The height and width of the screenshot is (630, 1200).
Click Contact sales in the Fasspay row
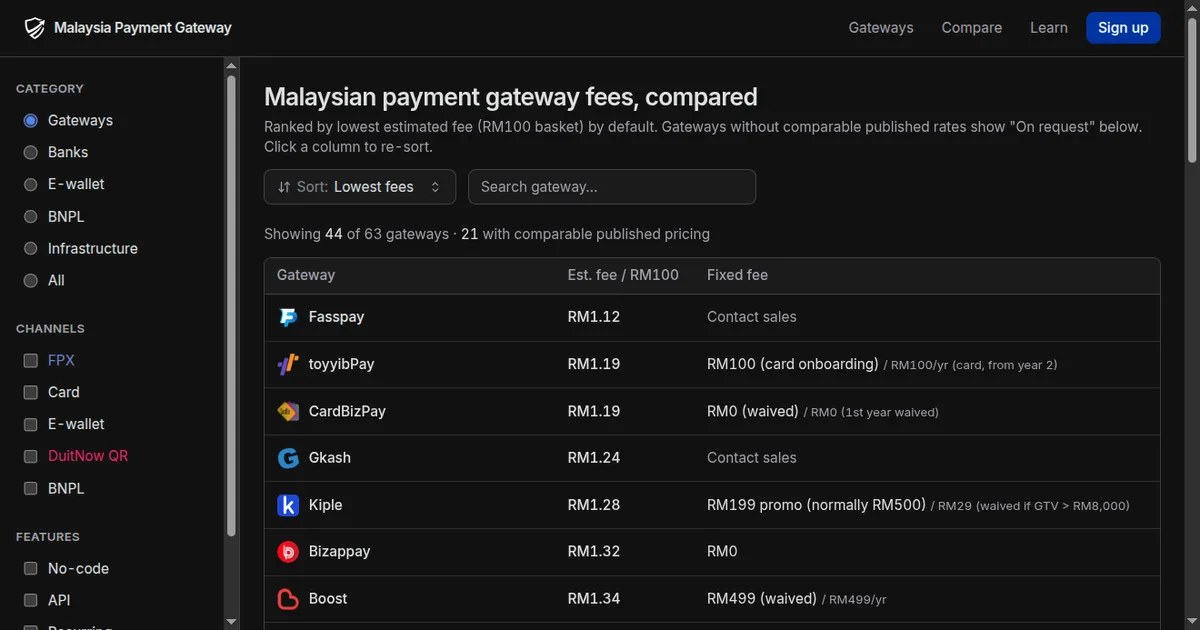click(752, 317)
